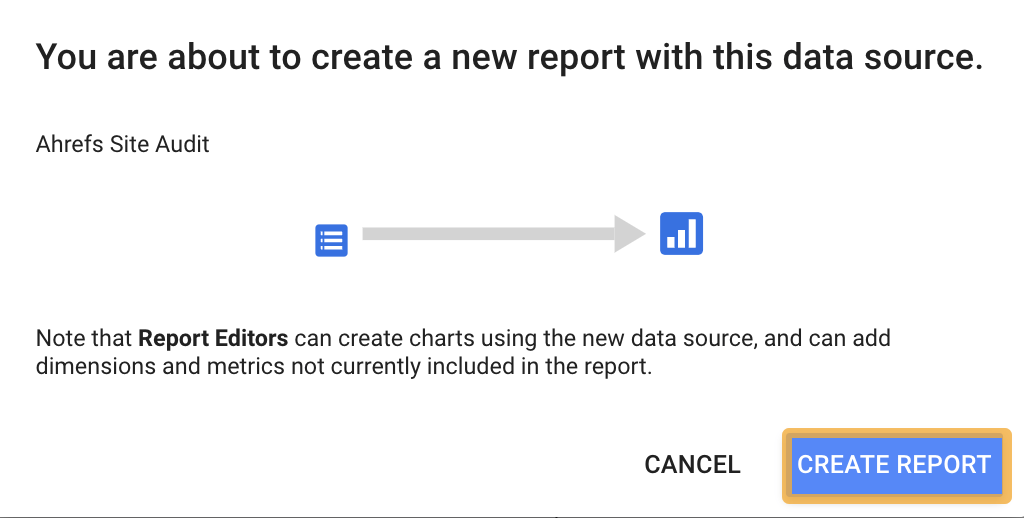Screen dimensions: 1024x518
Task: Click the bold Report Editors text
Action: [213, 338]
